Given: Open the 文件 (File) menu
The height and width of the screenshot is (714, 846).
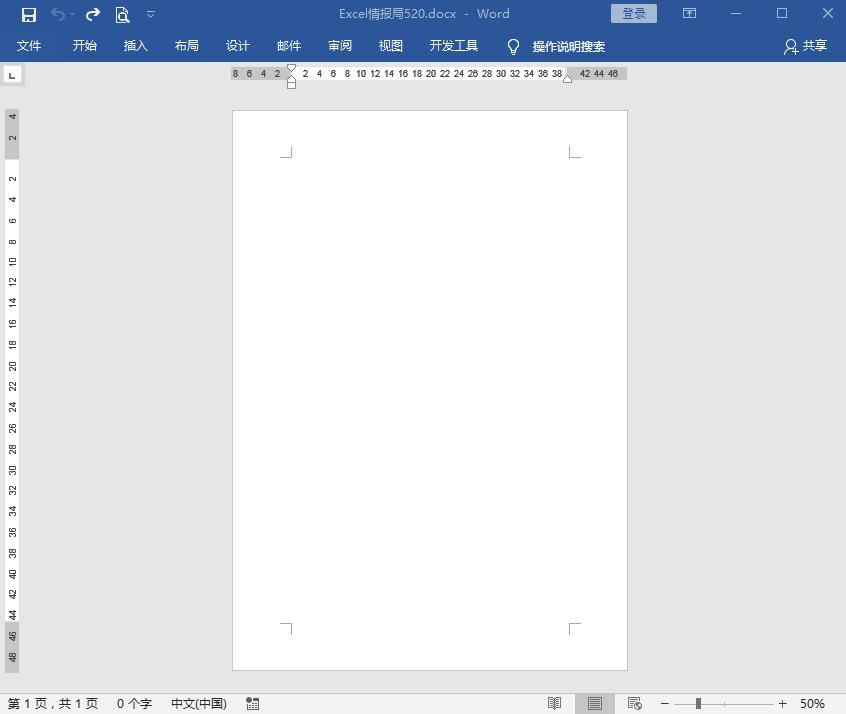Looking at the screenshot, I should pos(29,46).
